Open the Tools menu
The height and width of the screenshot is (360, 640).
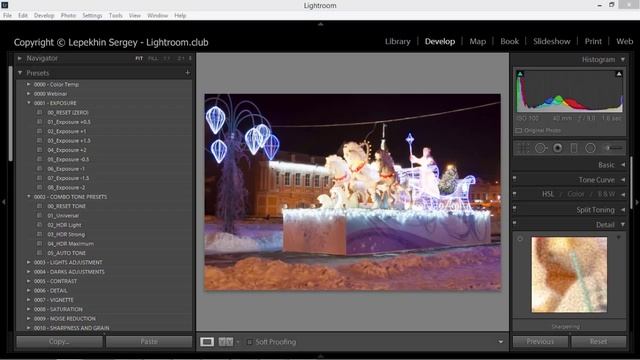pos(116,16)
